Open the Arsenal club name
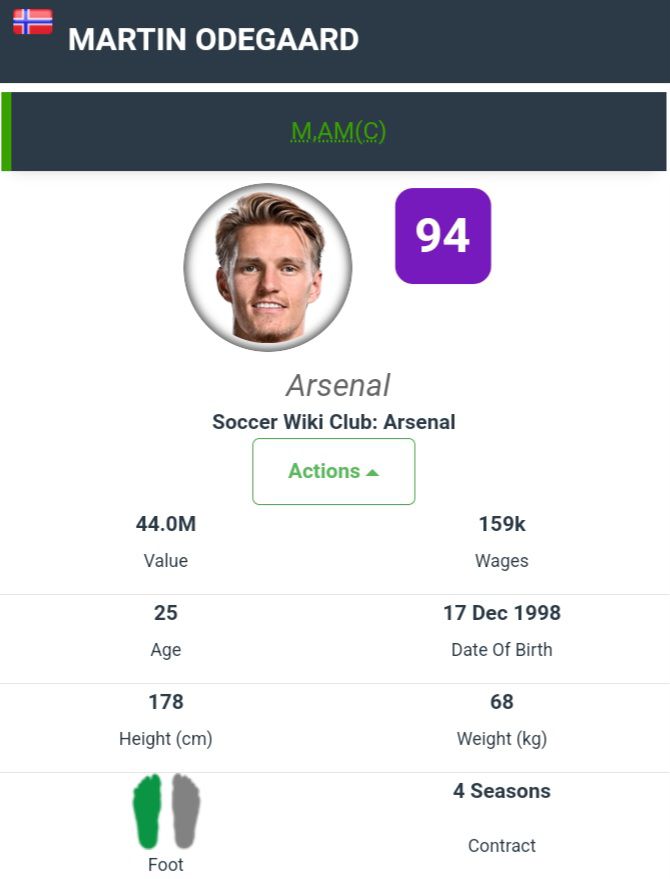 coord(338,385)
